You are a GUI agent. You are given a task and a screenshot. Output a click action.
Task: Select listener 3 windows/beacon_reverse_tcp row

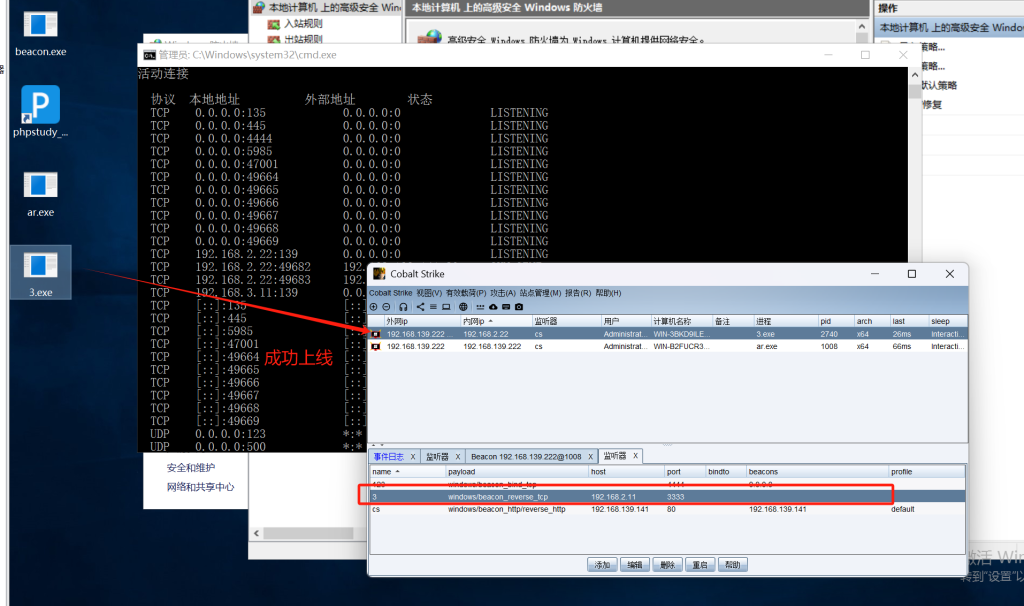tap(667, 497)
